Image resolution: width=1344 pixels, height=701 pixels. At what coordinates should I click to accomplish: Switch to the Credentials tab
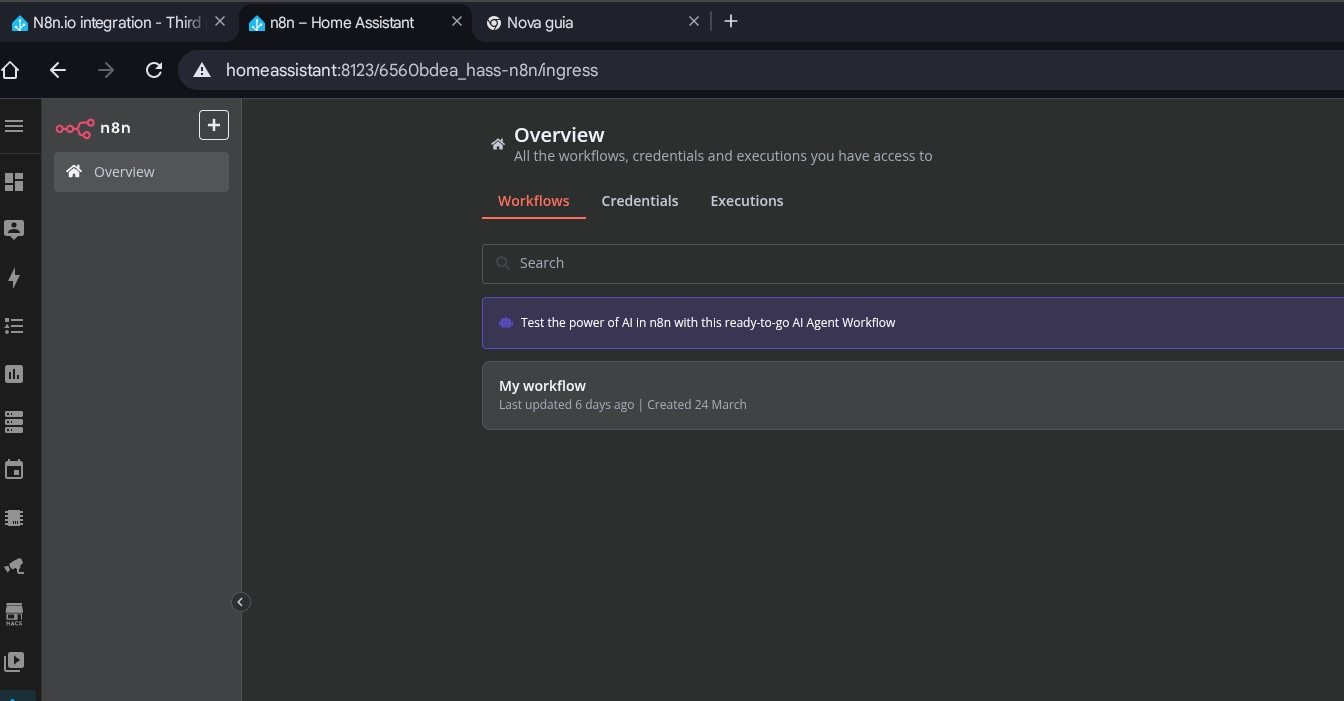click(x=640, y=201)
